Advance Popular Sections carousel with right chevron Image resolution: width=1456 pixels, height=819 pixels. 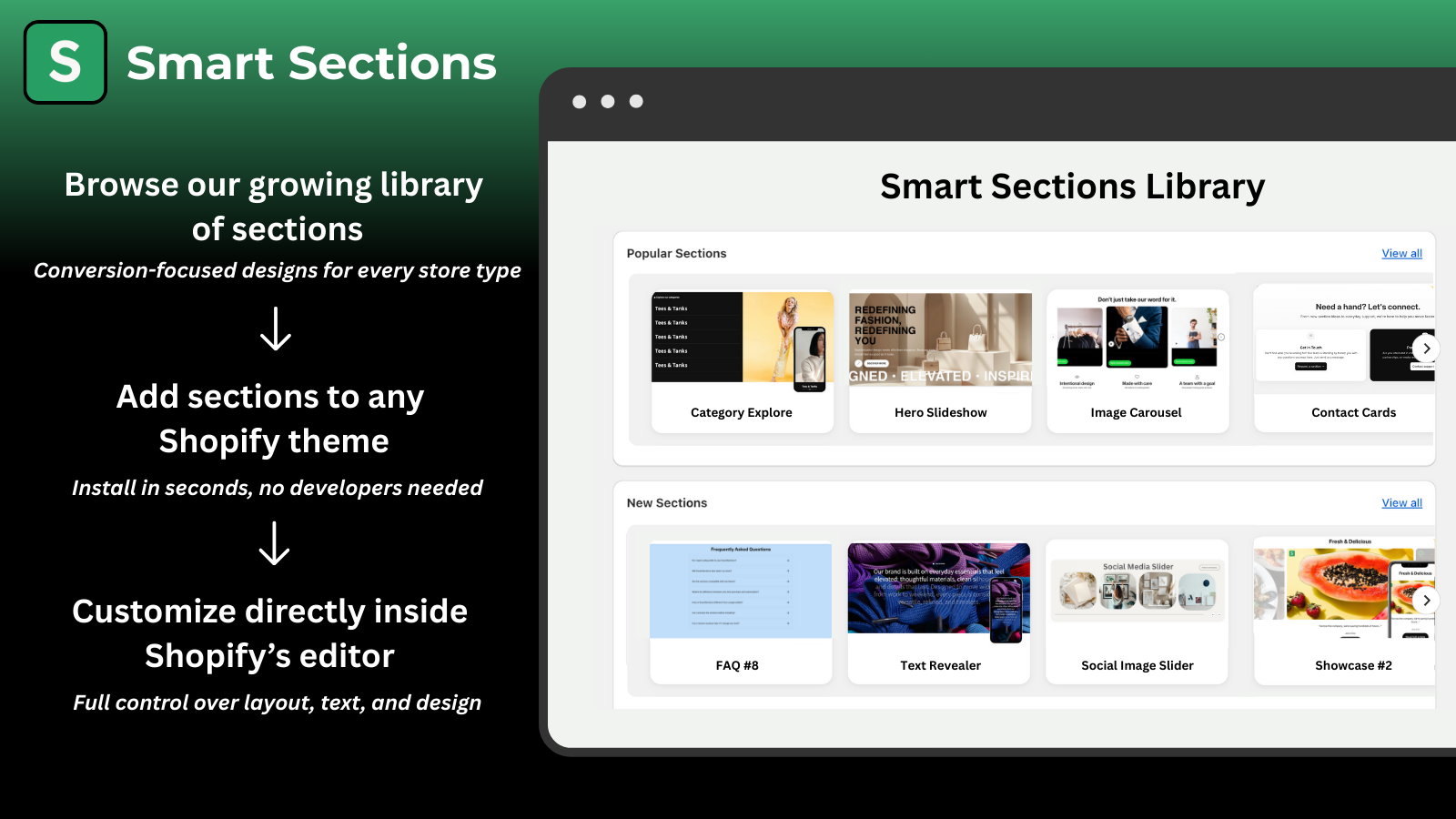(1426, 349)
